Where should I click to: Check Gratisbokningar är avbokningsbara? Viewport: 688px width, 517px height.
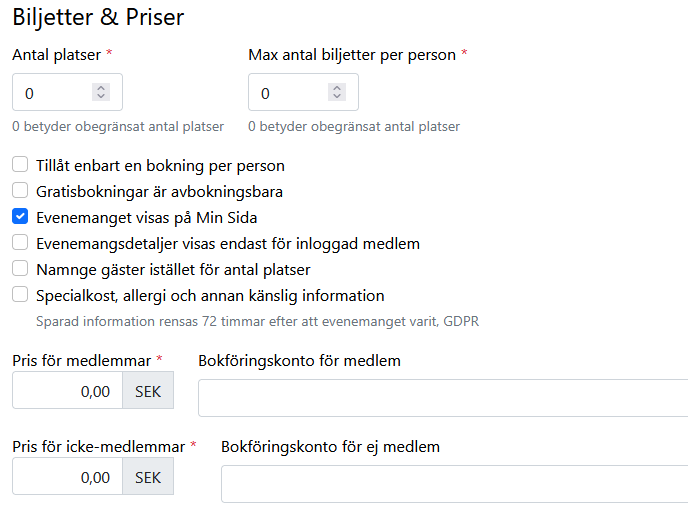point(20,190)
